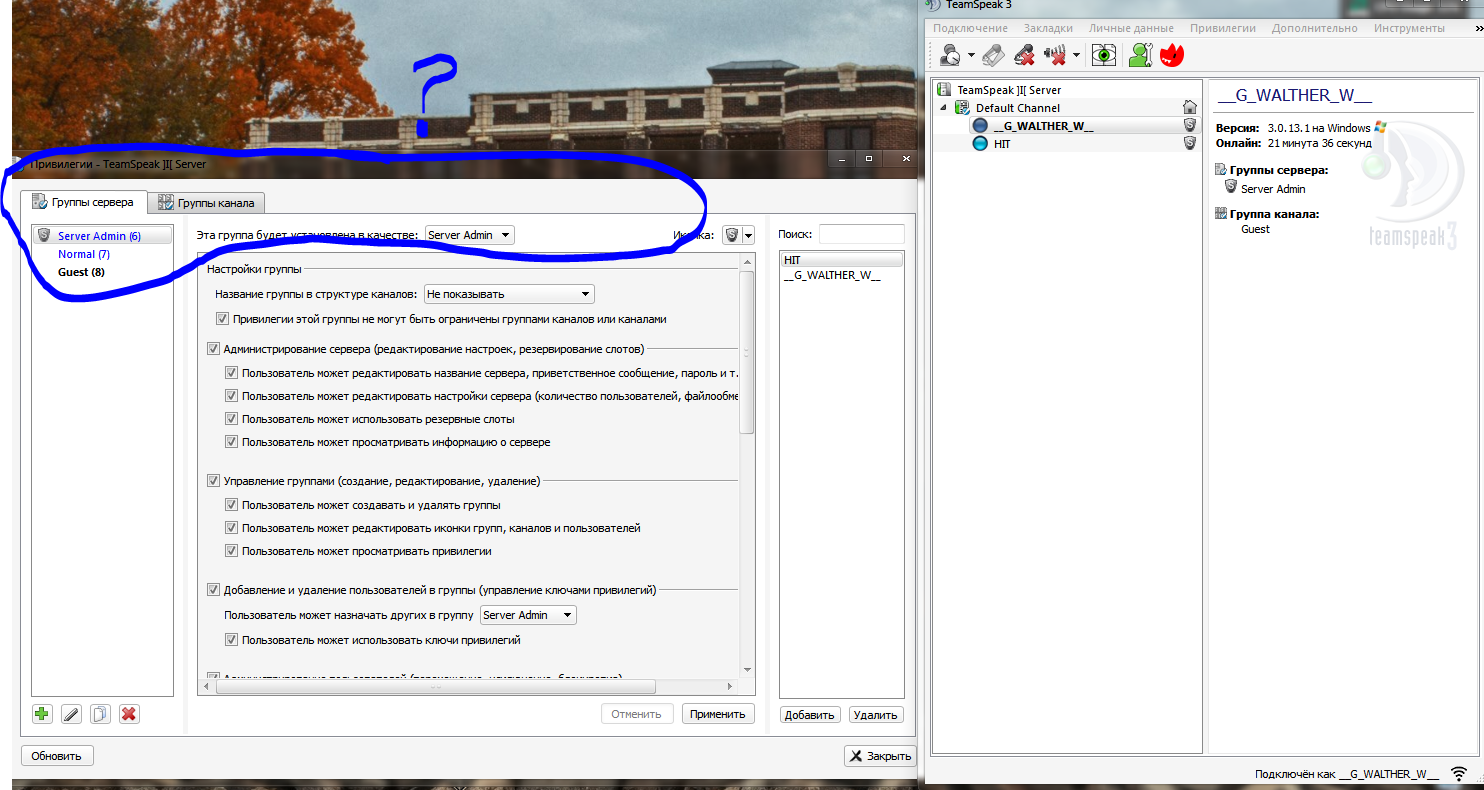
Task: Expand the mute speakers dropdown arrow
Action: [1075, 56]
